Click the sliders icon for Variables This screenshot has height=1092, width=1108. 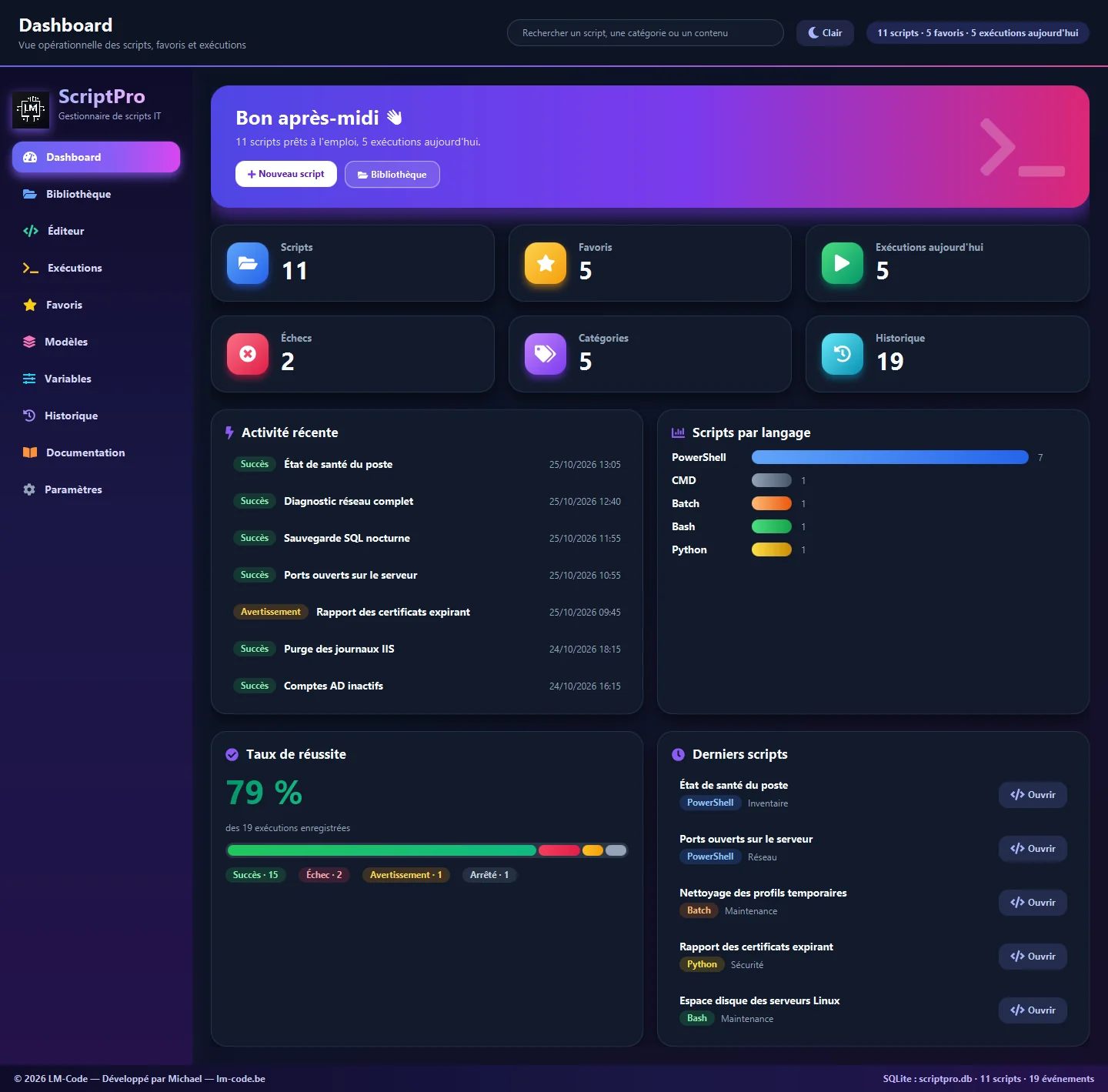pyautogui.click(x=29, y=379)
